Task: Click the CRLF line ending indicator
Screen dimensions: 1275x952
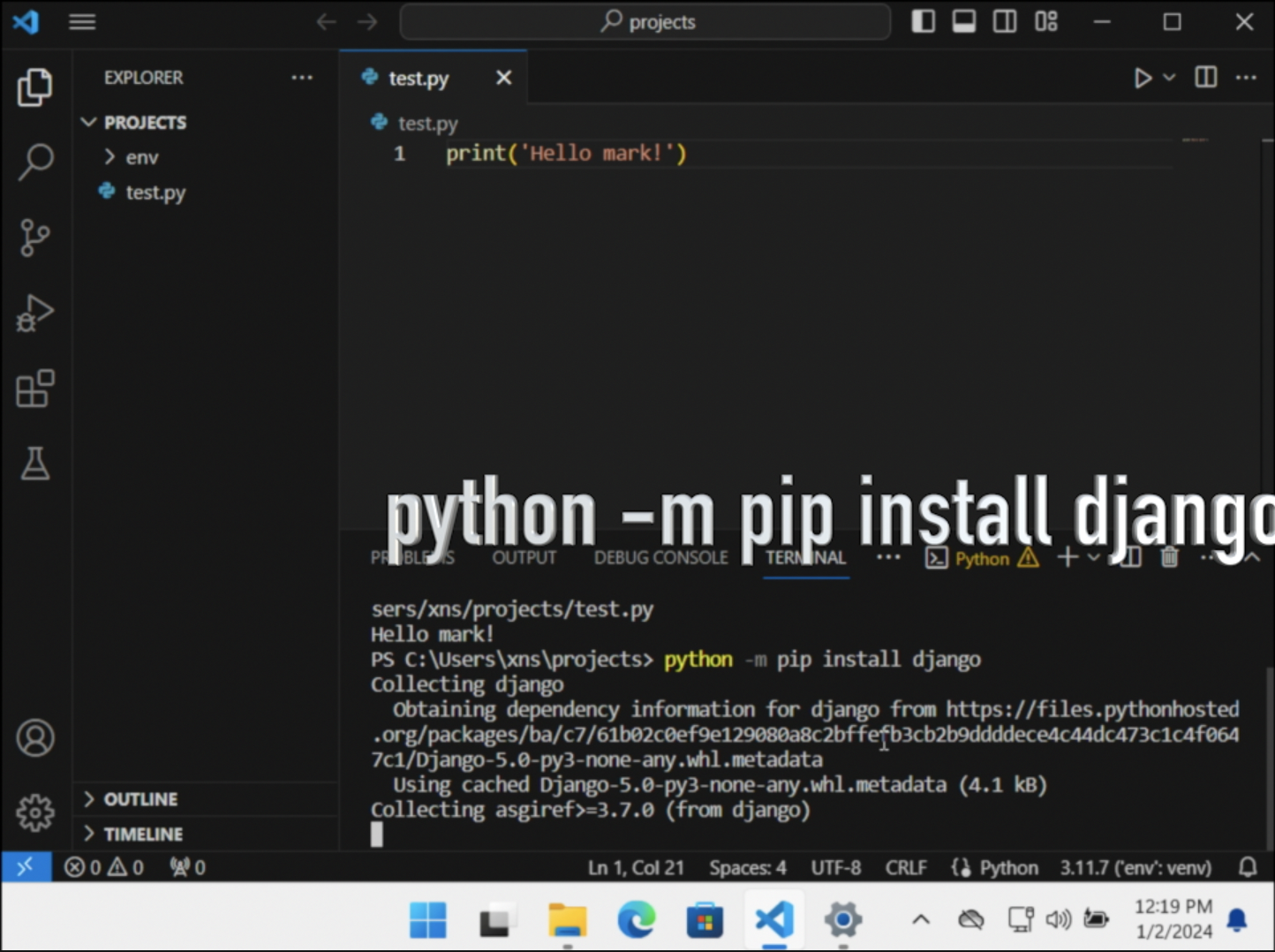Action: [906, 867]
